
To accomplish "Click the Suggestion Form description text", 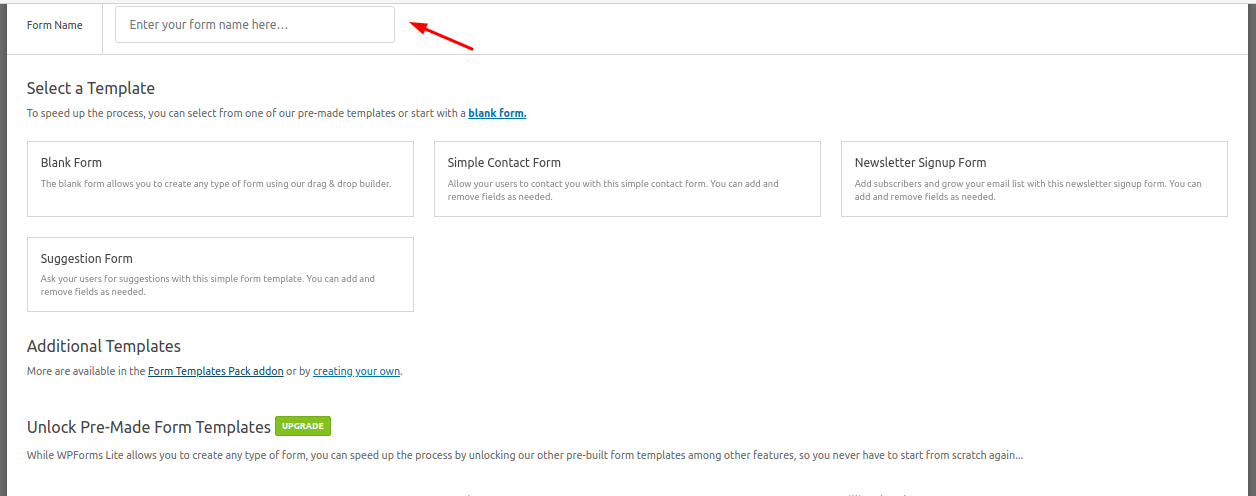I will (207, 285).
